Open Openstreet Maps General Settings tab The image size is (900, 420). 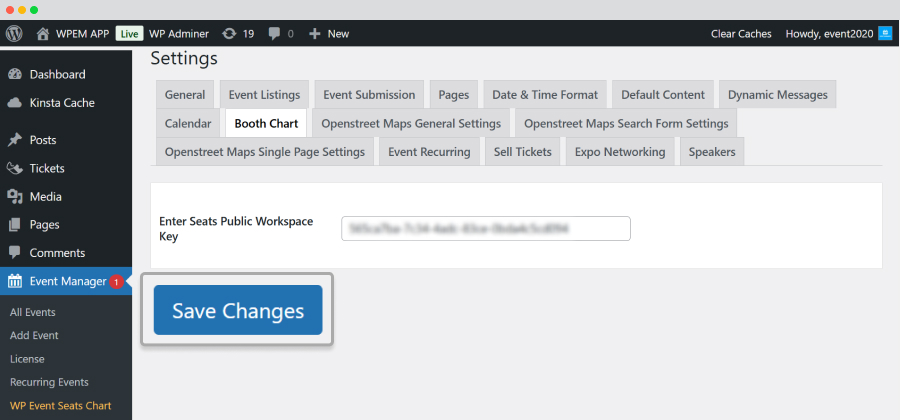tap(411, 123)
